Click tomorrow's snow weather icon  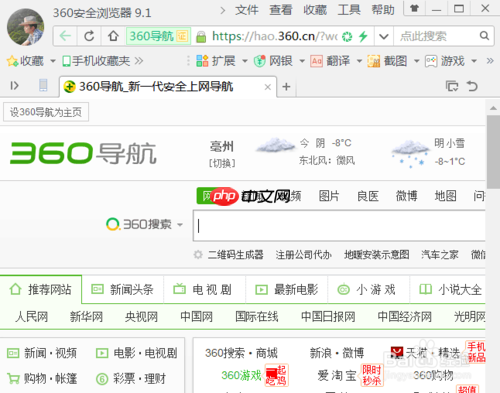[x=411, y=154]
